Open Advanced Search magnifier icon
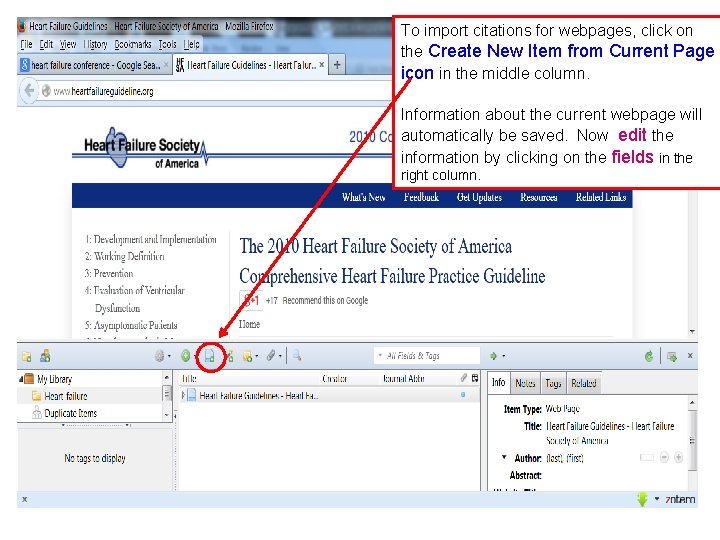This screenshot has height=540, width=720. [297, 355]
